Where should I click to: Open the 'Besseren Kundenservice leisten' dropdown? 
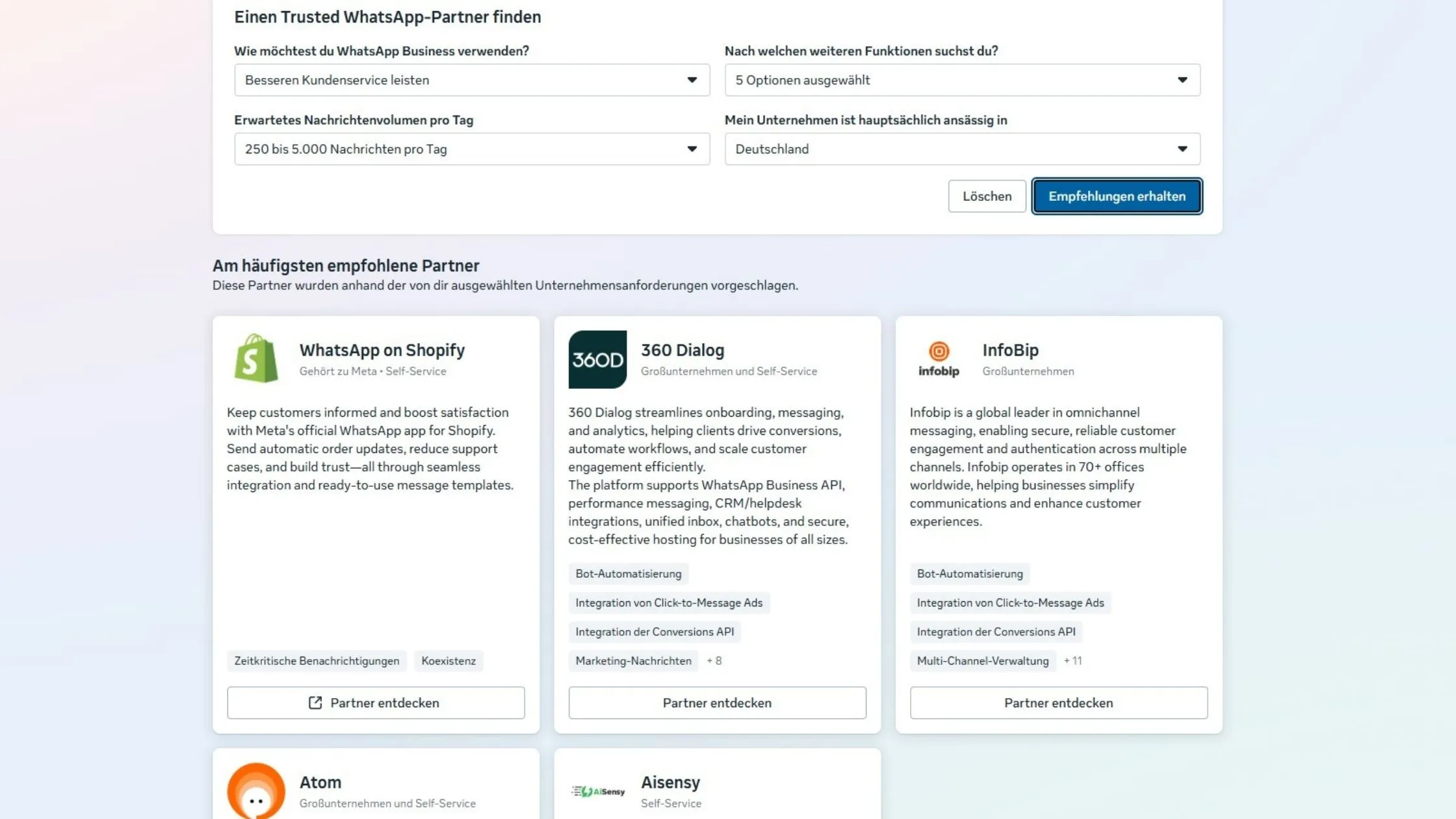[472, 80]
